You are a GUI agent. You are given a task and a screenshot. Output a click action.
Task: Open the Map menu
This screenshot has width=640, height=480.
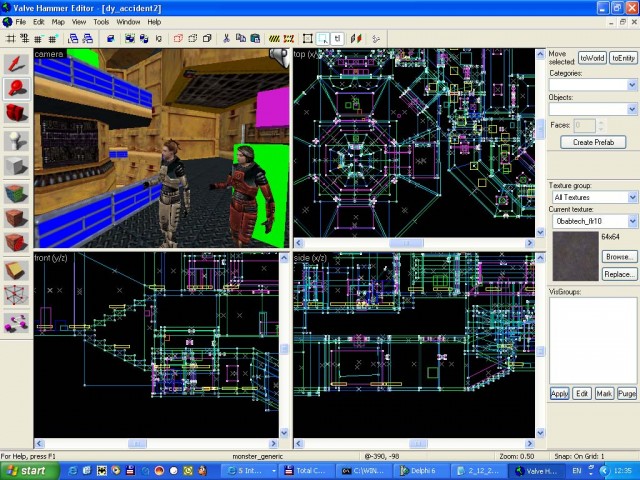(58, 22)
